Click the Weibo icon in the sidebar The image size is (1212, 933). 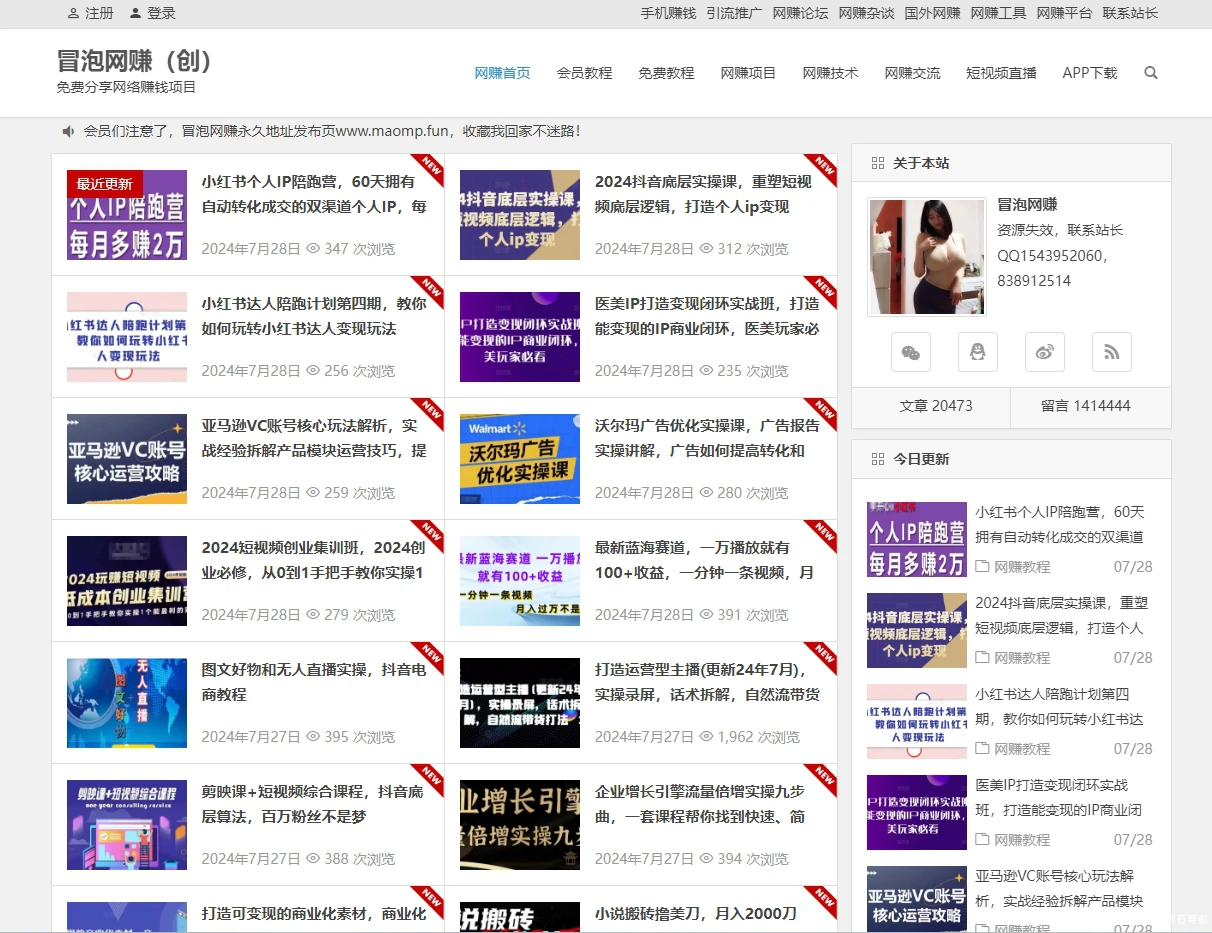coord(1045,352)
